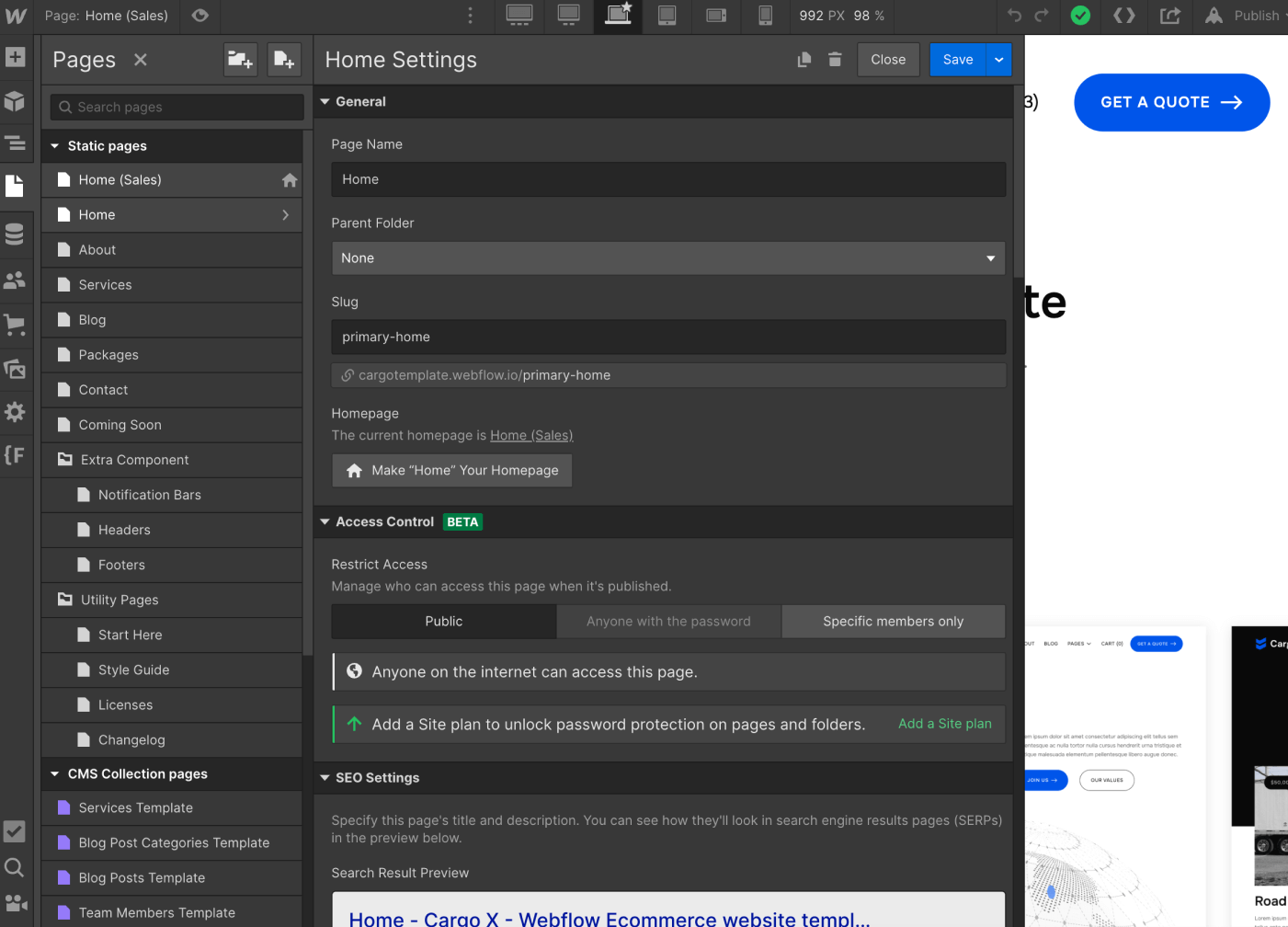Click 'Make Home Your Homepage' button
This screenshot has height=927, width=1288.
click(x=451, y=470)
